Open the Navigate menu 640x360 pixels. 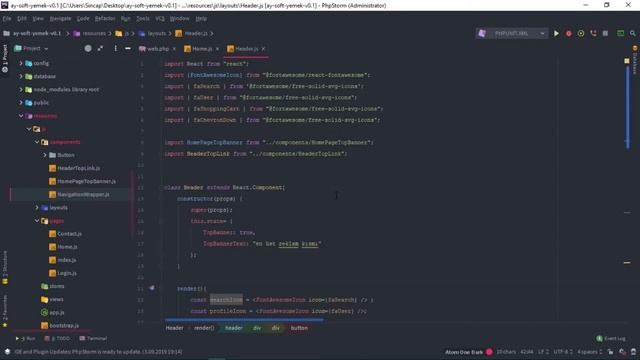point(60,18)
